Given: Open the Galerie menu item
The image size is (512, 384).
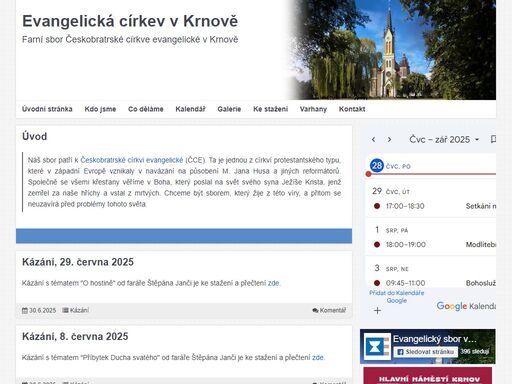Looking at the screenshot, I should (229, 109).
